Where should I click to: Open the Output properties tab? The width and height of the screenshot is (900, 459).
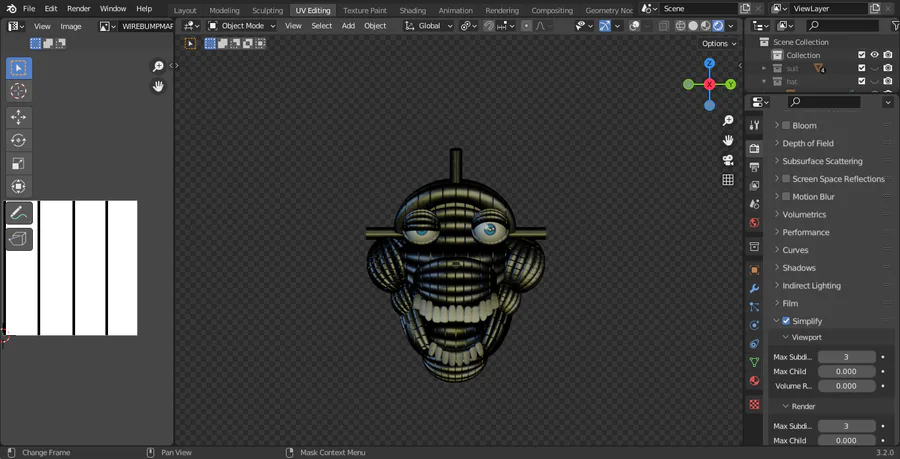(754, 167)
